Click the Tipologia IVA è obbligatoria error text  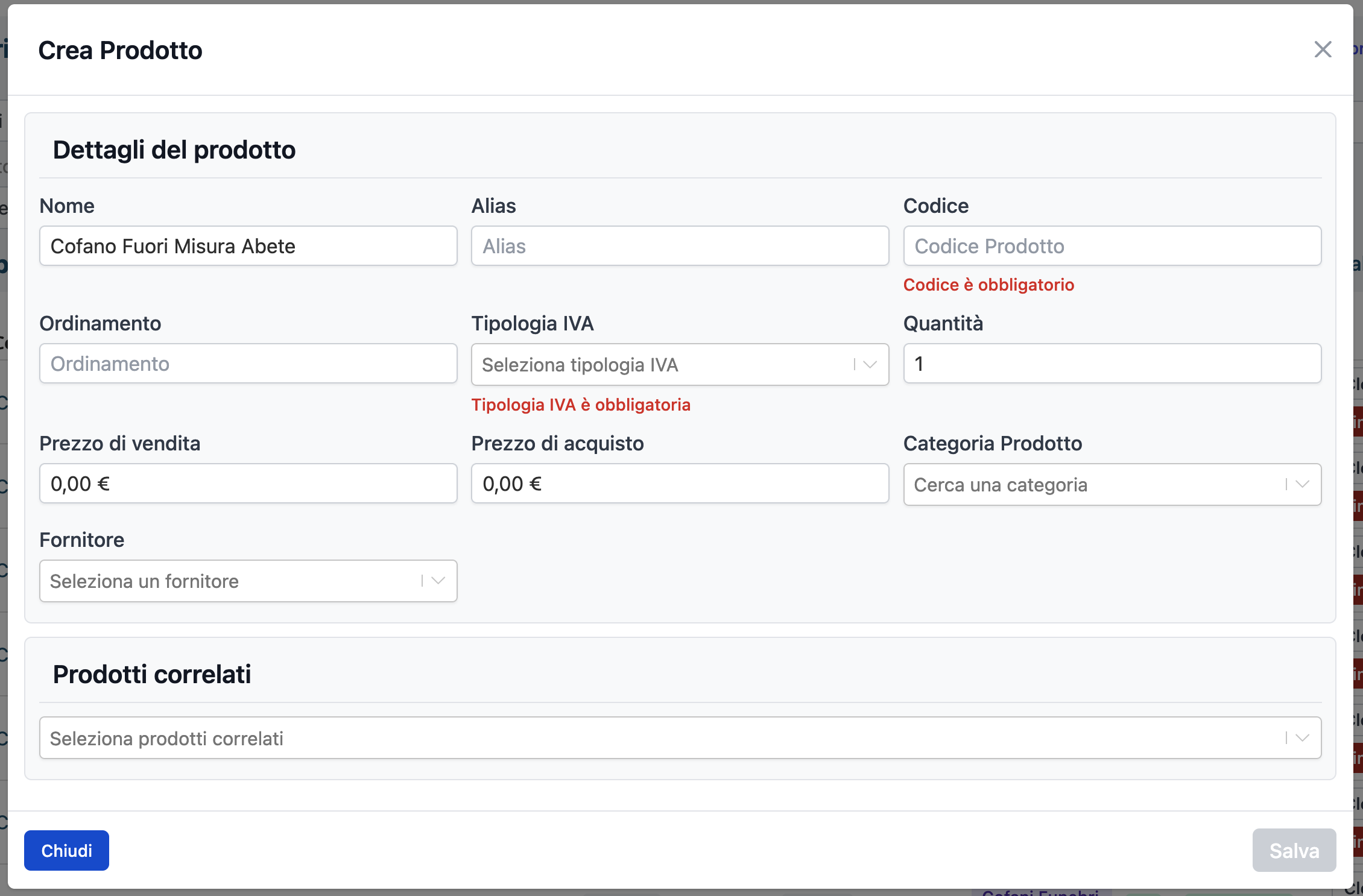[x=581, y=405]
